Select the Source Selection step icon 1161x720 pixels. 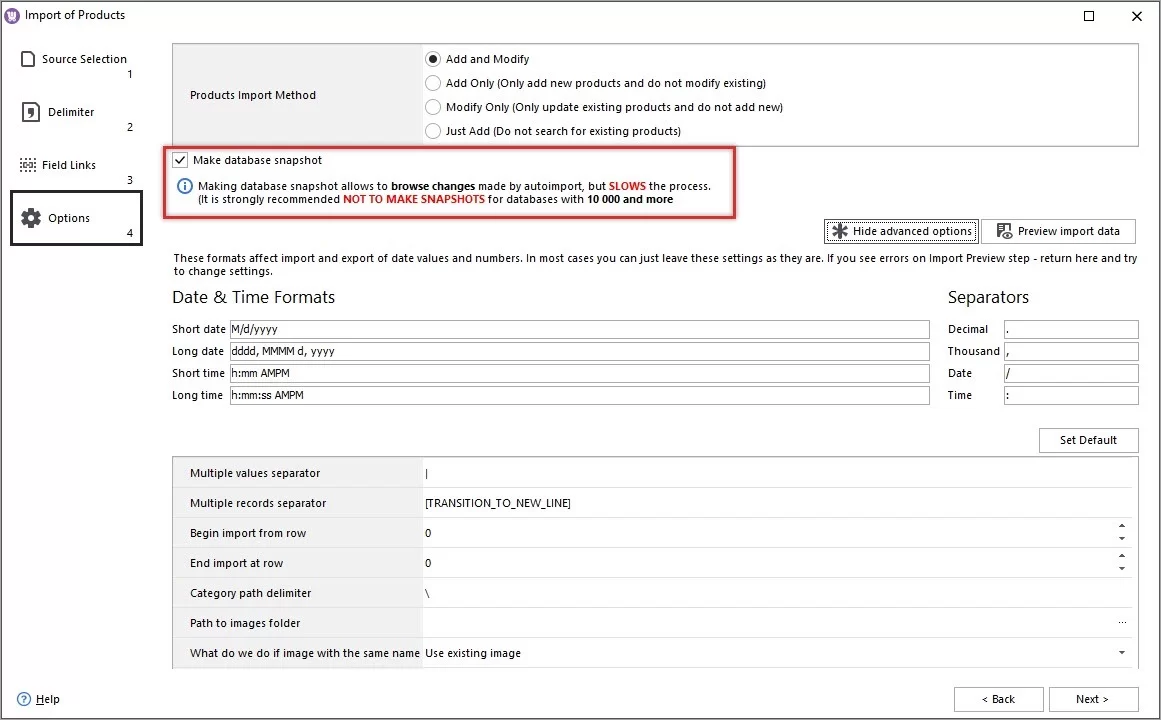coord(28,58)
